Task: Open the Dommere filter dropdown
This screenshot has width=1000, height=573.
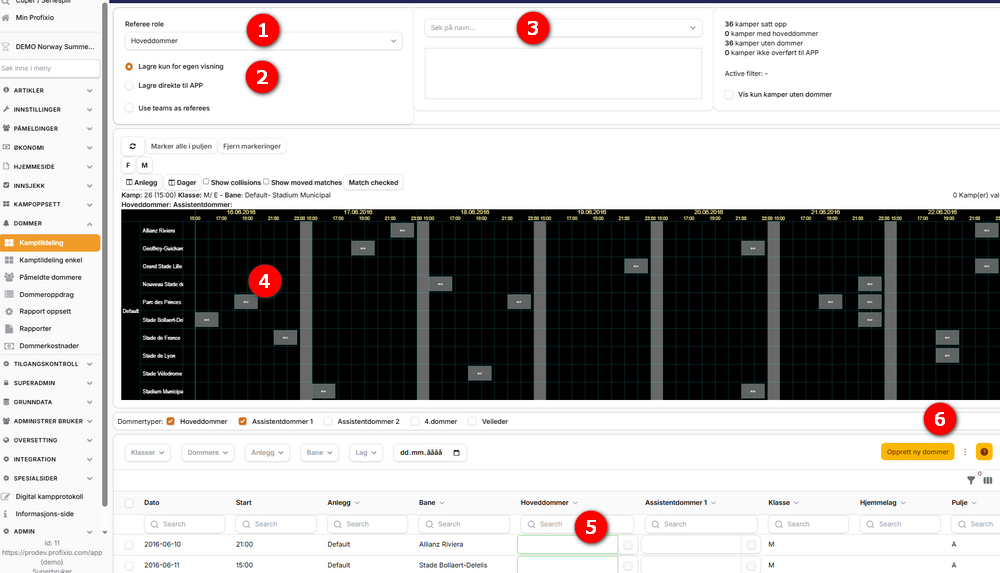Action: (208, 452)
